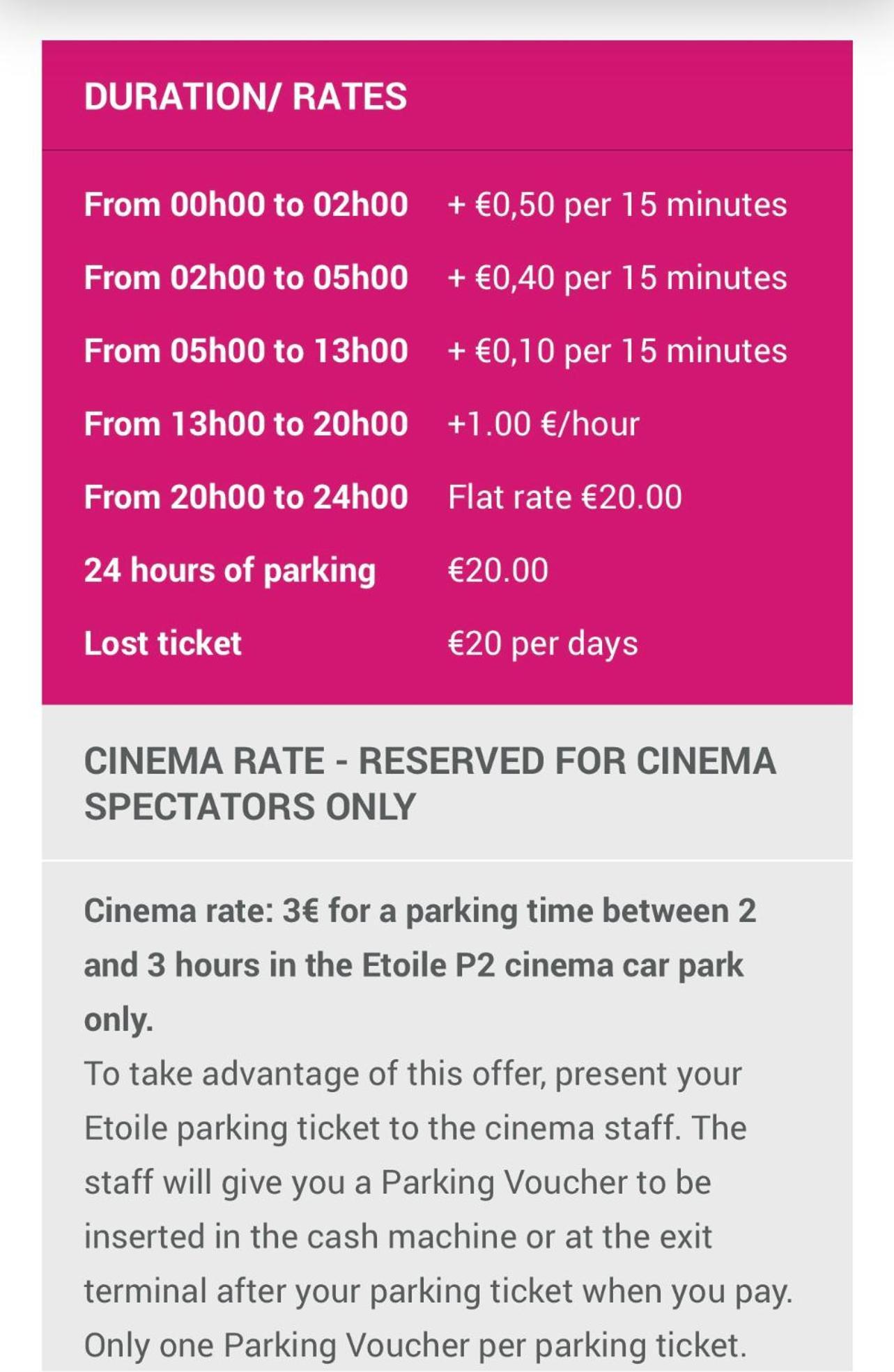Select the bold Cinema rate 3€ paragraph
Screen dimensions: 894x1372
420,965
